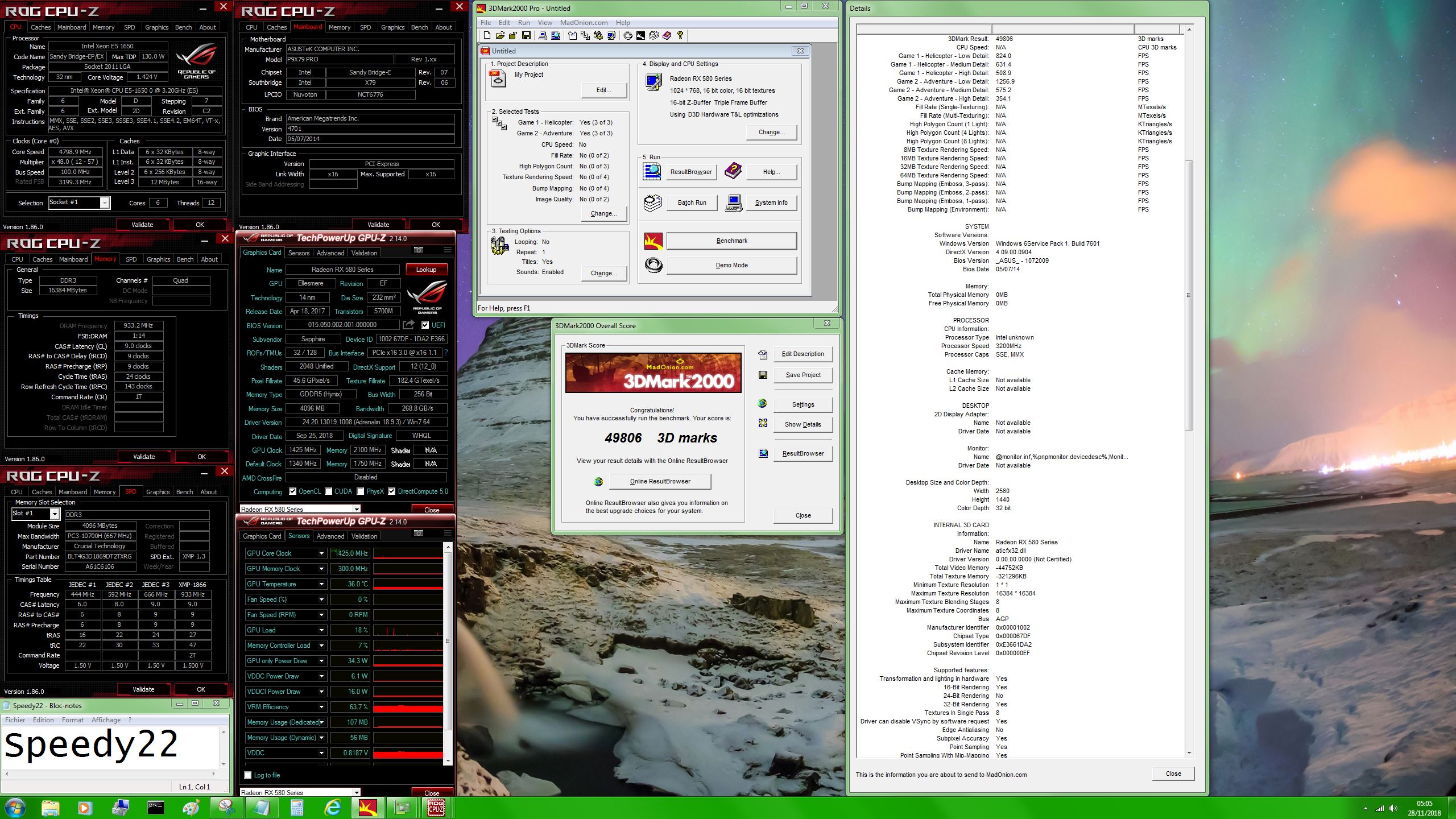Viewport: 1456px width, 819px height.
Task: Enable Log to file checkbox
Action: (247, 775)
